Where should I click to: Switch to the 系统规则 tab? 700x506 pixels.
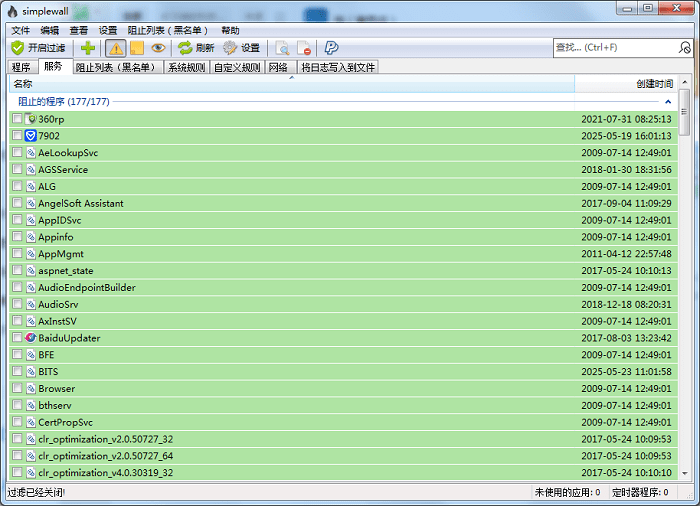coord(186,67)
